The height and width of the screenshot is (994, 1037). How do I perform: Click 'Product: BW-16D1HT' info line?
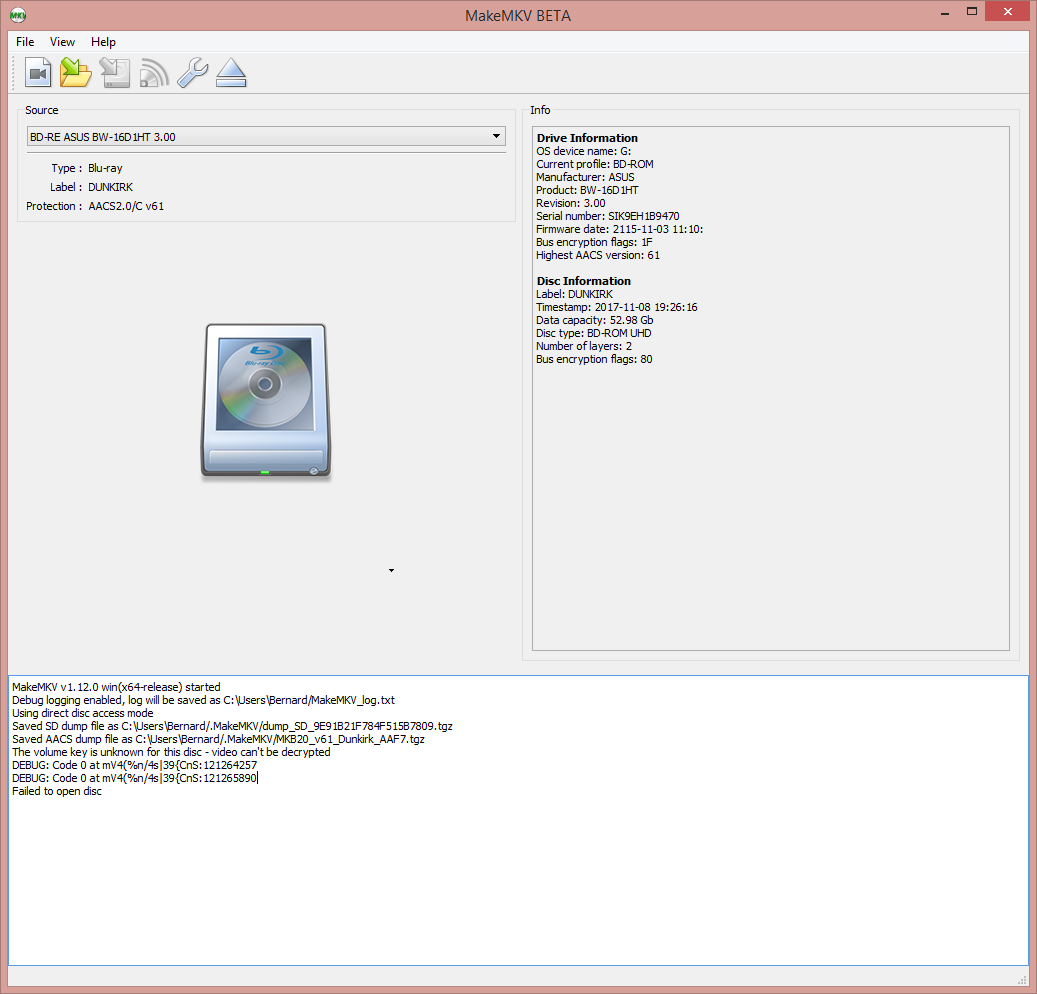click(x=587, y=190)
